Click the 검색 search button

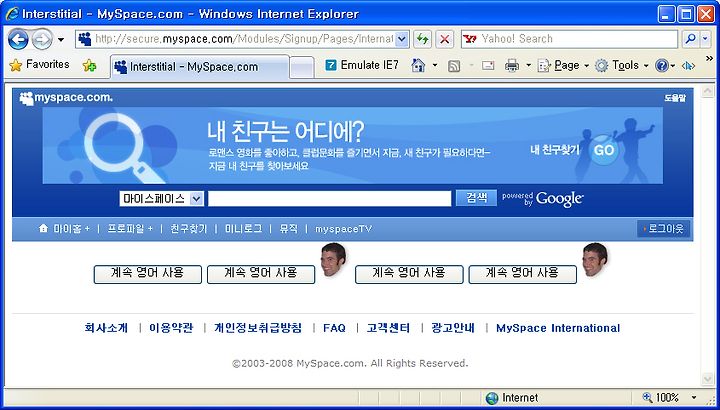pos(476,198)
